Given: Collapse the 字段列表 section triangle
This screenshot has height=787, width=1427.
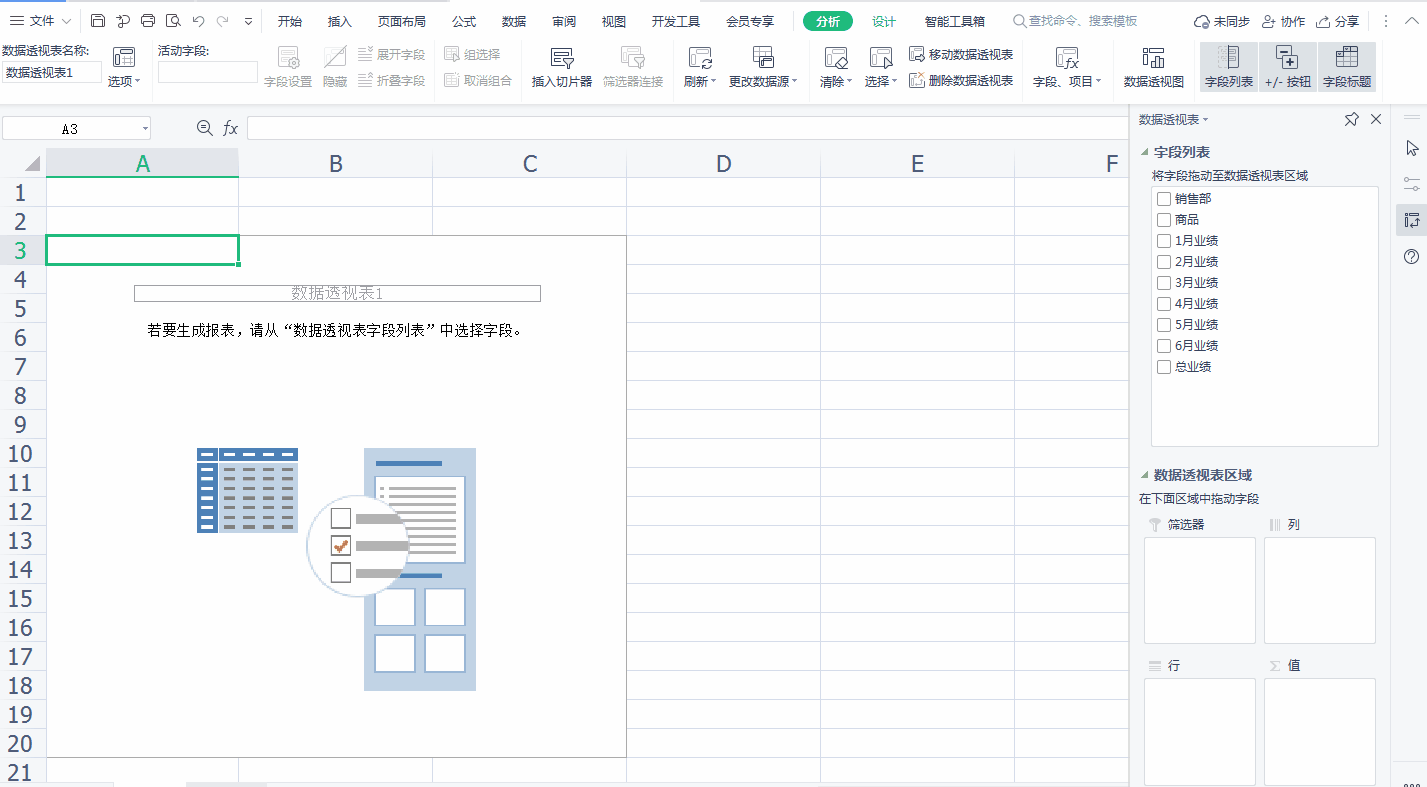Looking at the screenshot, I should tap(1145, 152).
